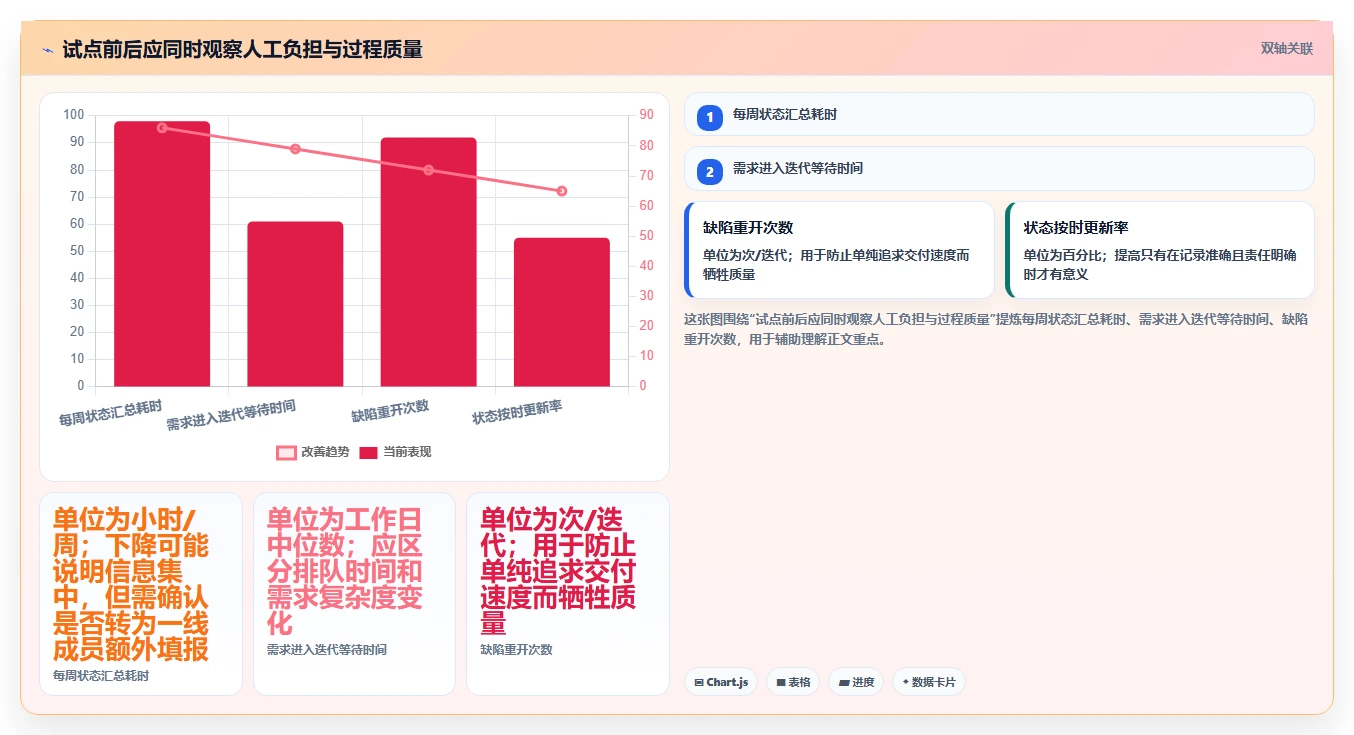The height and width of the screenshot is (735, 1354).
Task: Click the left axis value 50
Action: [76, 251]
